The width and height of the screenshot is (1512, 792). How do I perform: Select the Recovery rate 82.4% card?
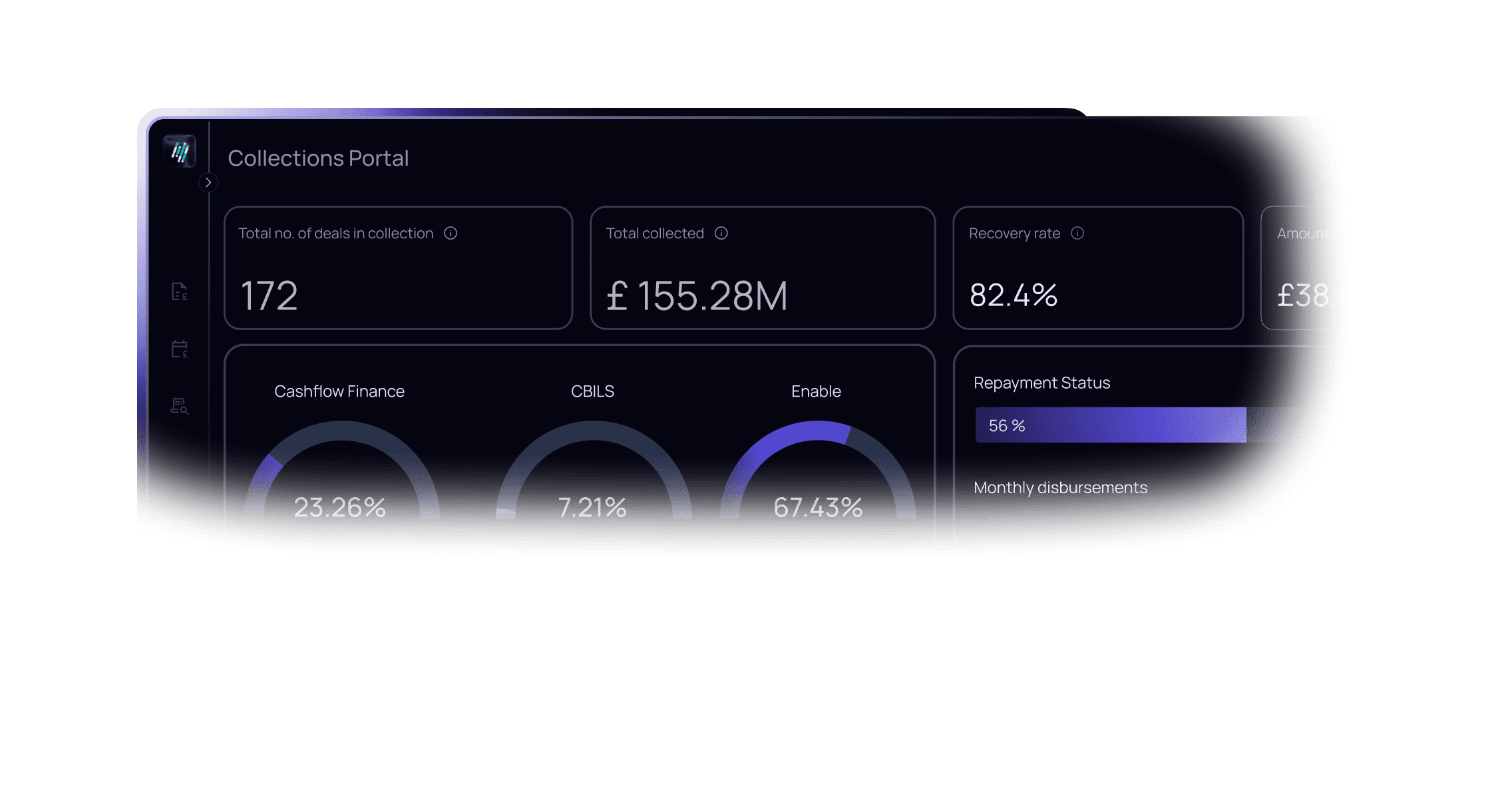(x=1098, y=268)
